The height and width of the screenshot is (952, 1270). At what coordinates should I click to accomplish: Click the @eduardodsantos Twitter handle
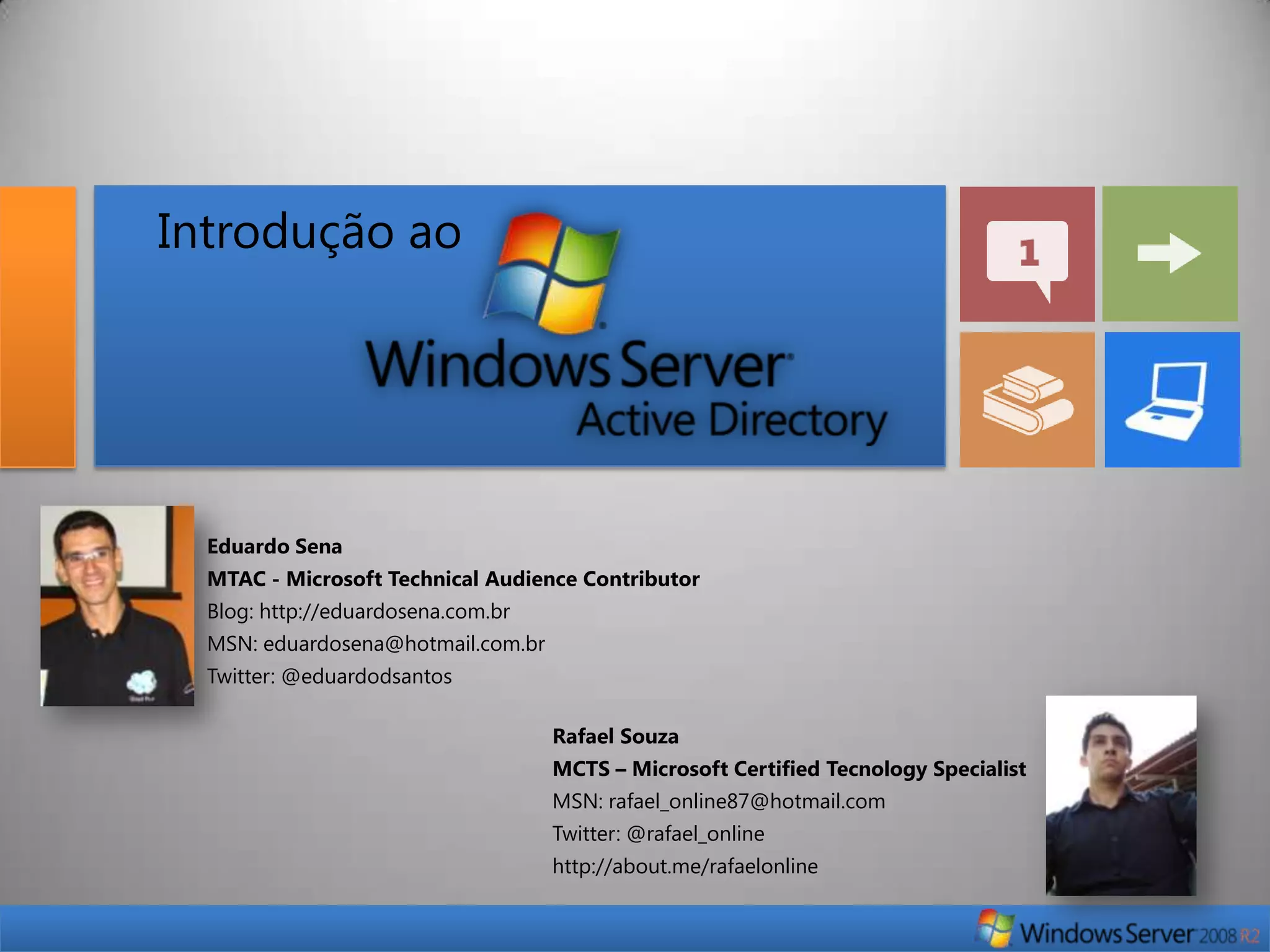click(366, 676)
